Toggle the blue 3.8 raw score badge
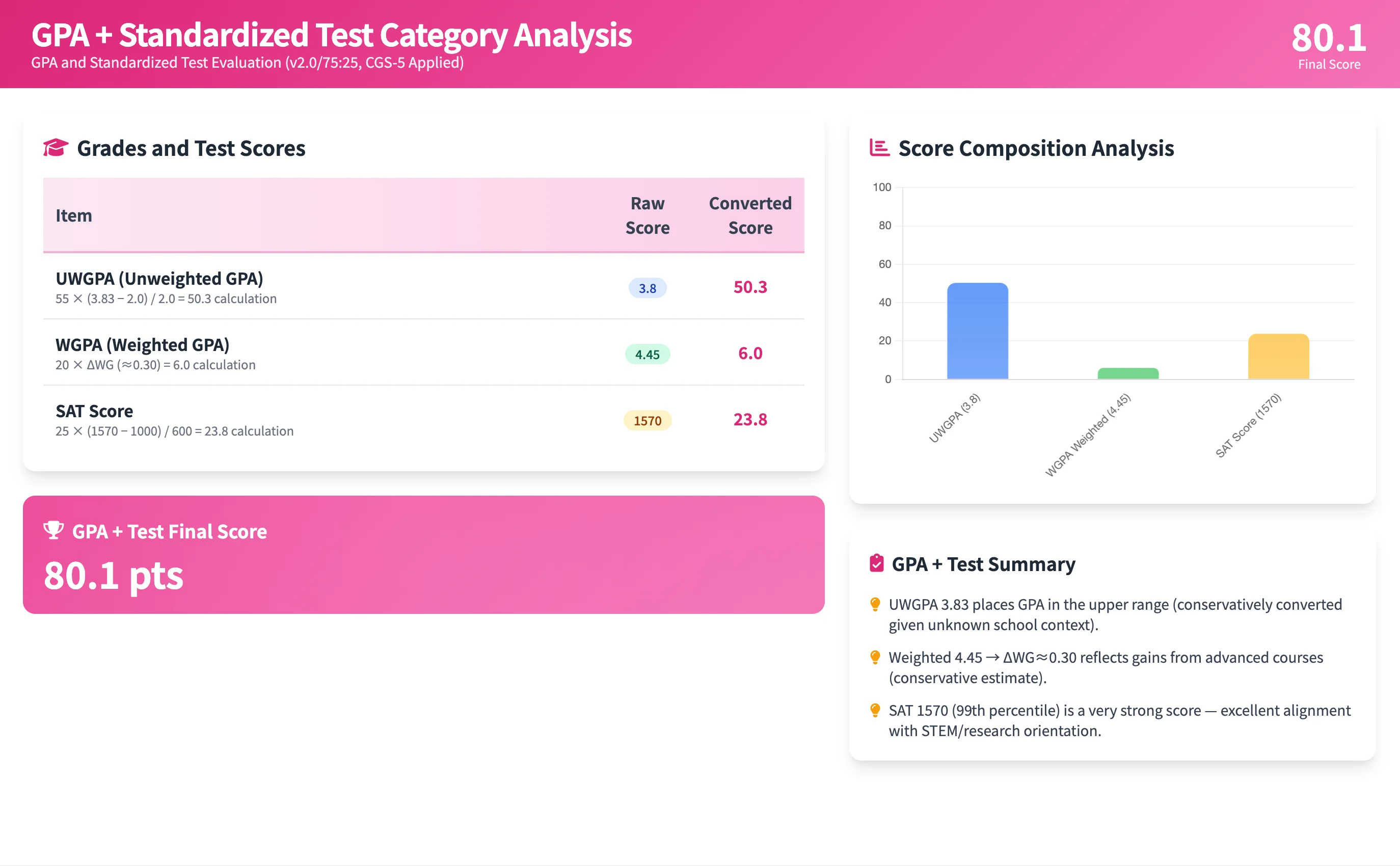This screenshot has height=866, width=1400. coord(648,289)
